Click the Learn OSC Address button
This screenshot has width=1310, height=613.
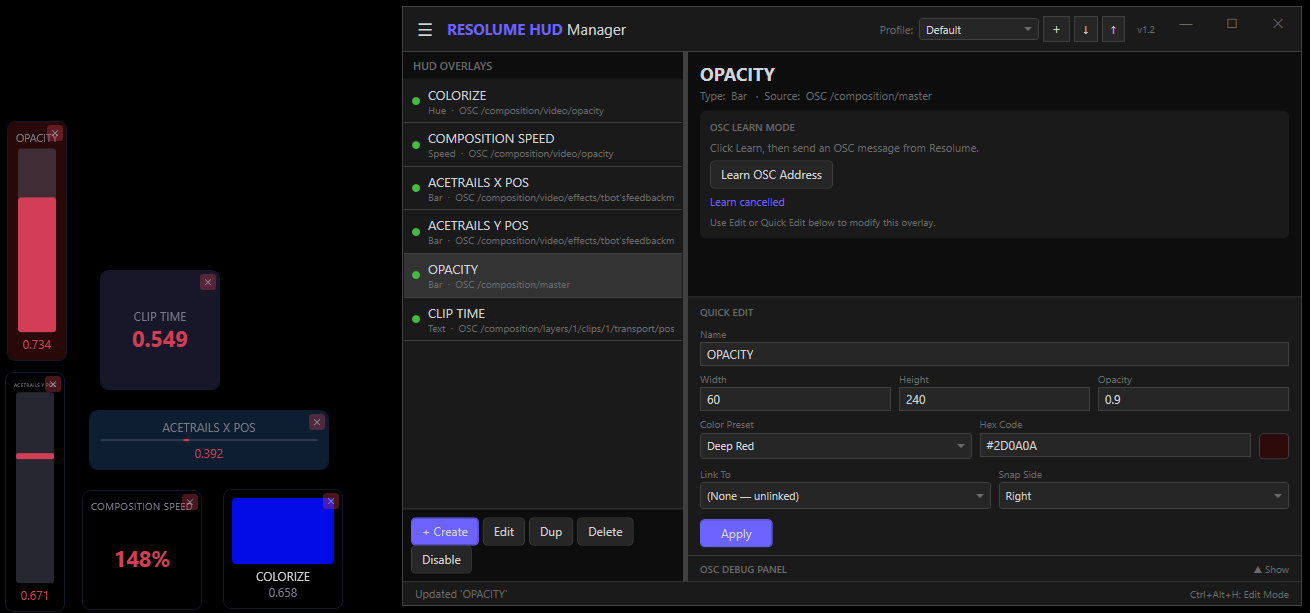[x=770, y=174]
